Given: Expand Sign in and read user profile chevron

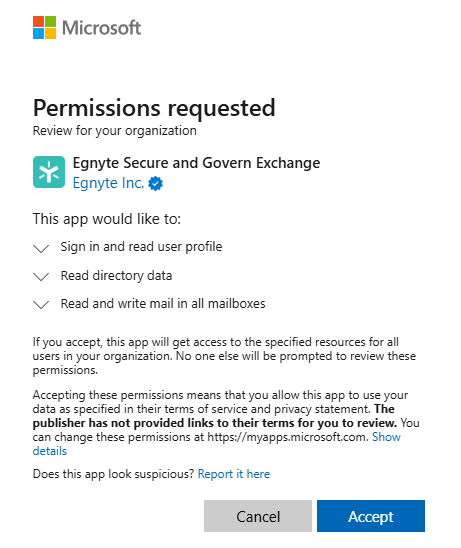Looking at the screenshot, I should point(41,248).
